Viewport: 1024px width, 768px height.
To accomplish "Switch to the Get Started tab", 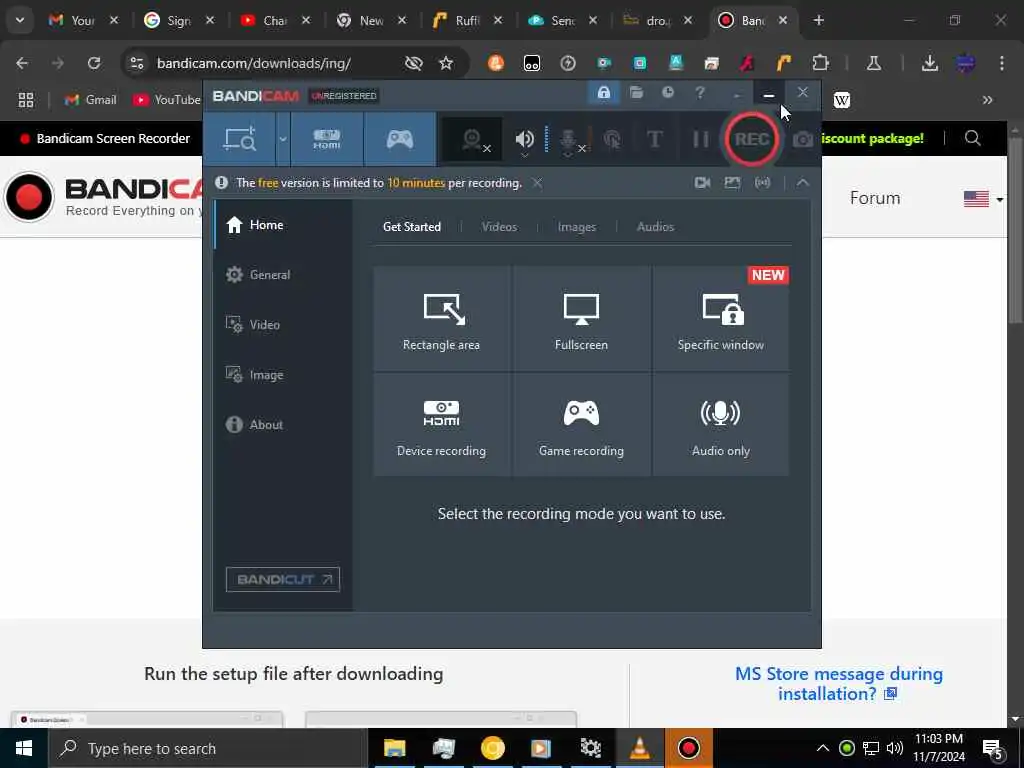I will [411, 227].
